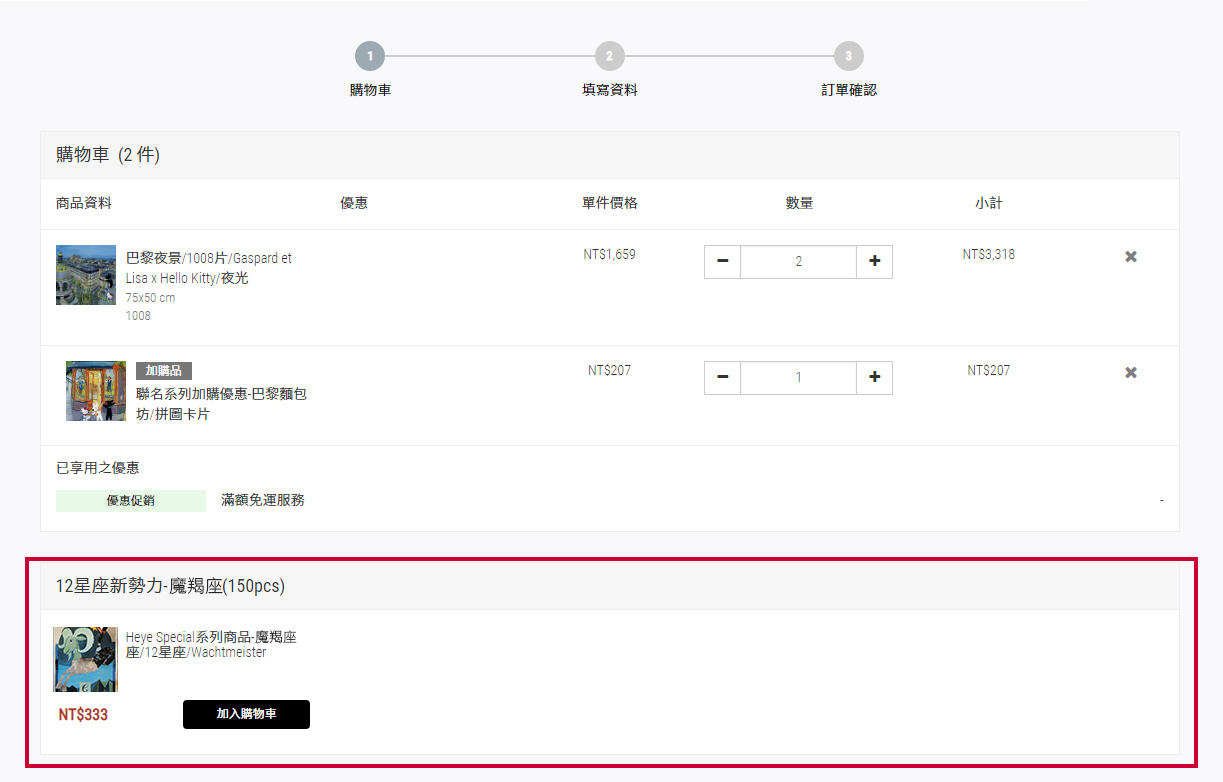Increase quantity of 巴黎夜景 puzzle
The image size is (1223, 782).
click(874, 262)
